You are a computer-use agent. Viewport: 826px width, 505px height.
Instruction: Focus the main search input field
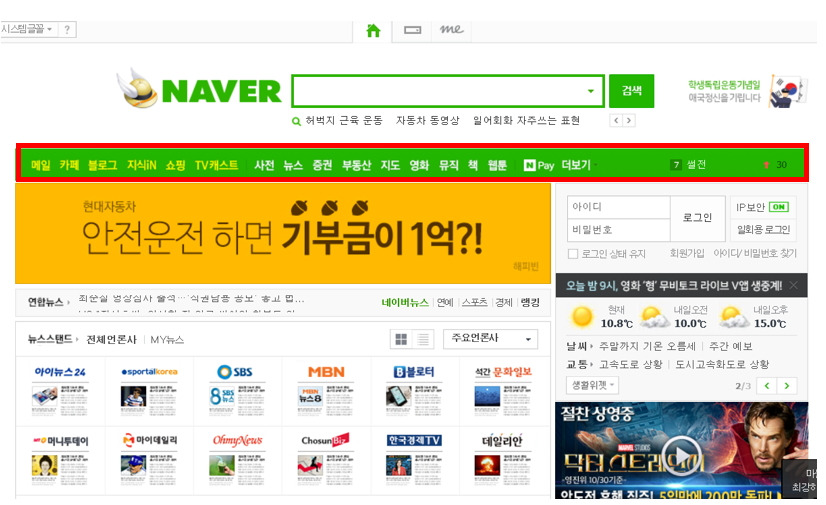tap(438, 91)
